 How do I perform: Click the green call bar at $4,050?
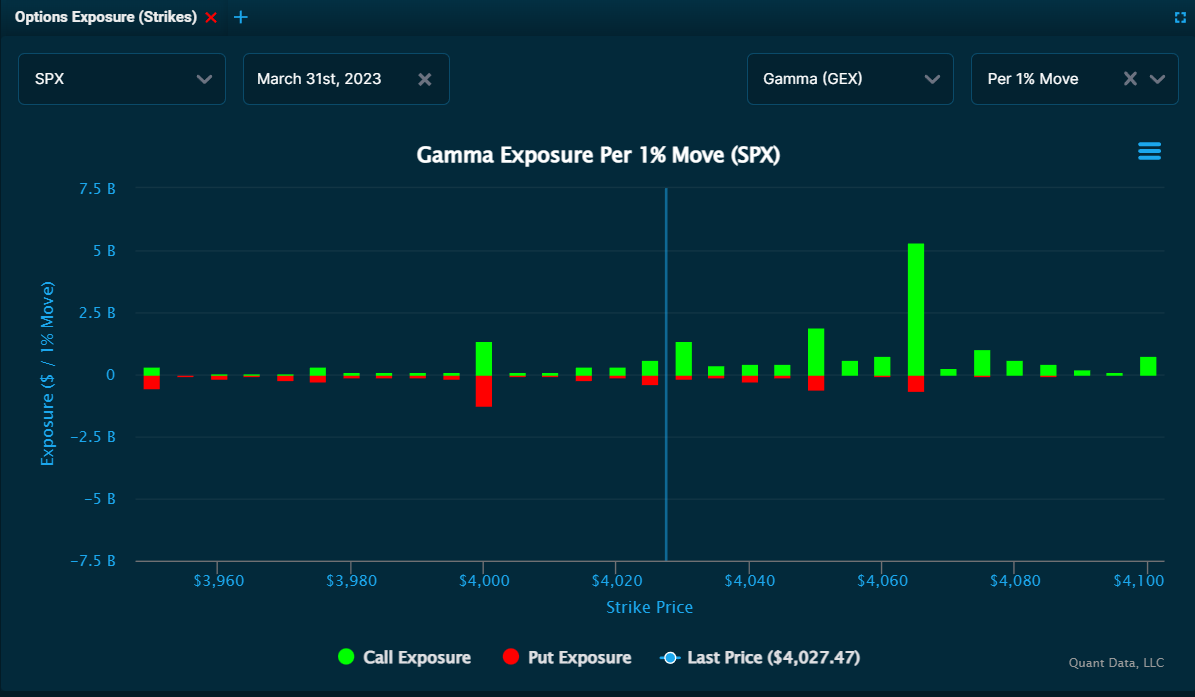coord(816,352)
